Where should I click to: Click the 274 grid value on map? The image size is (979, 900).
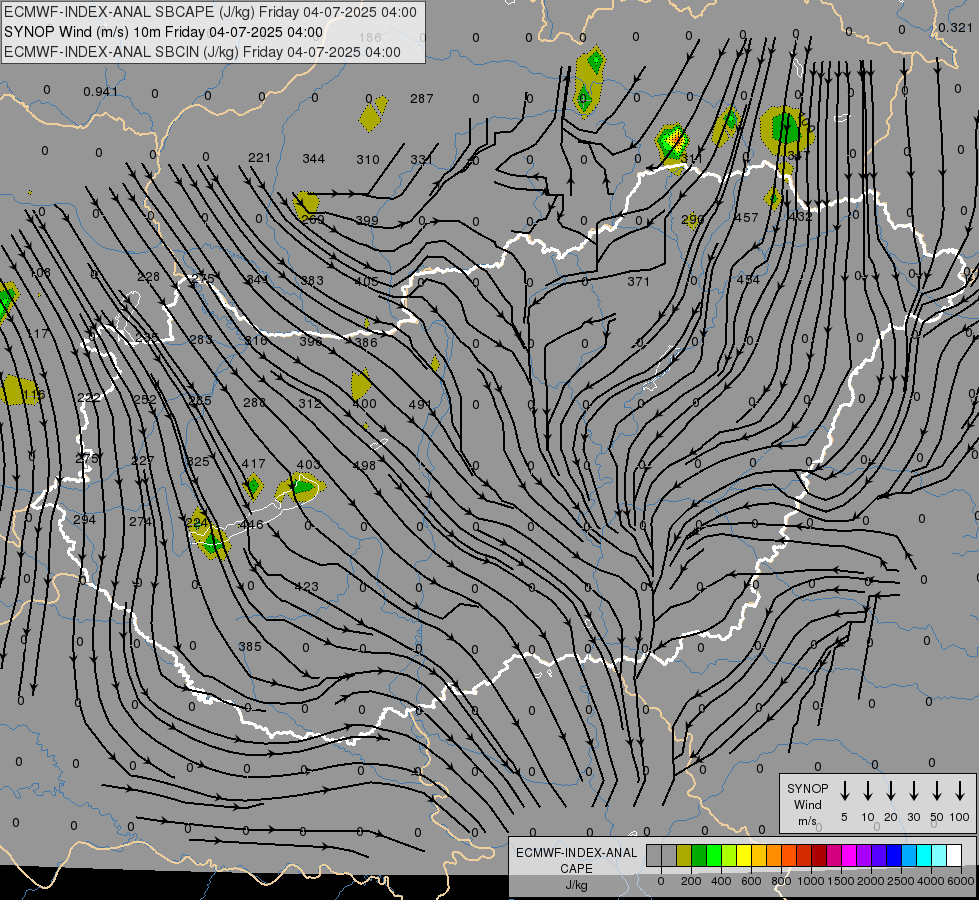[x=140, y=521]
